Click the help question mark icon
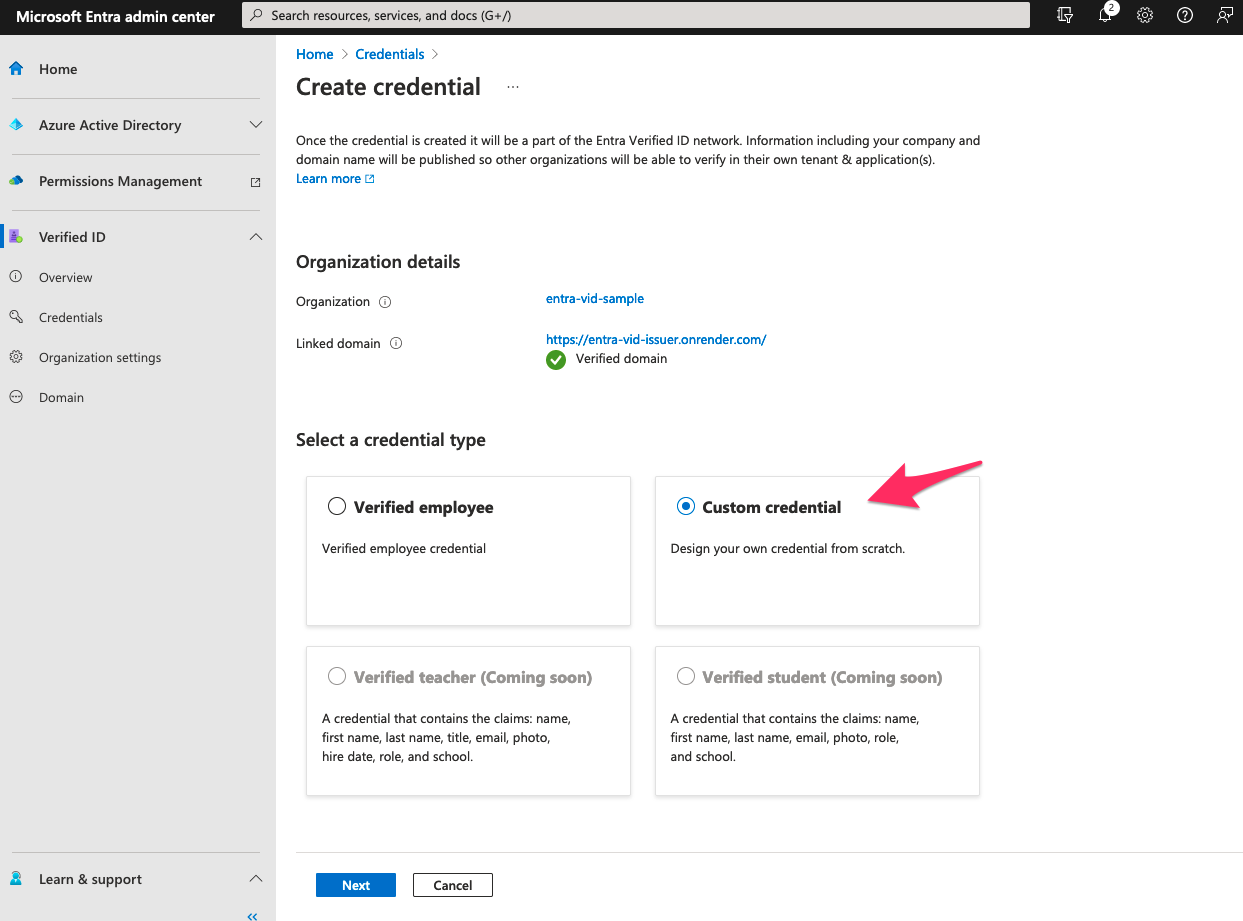1243x921 pixels. coord(1185,16)
